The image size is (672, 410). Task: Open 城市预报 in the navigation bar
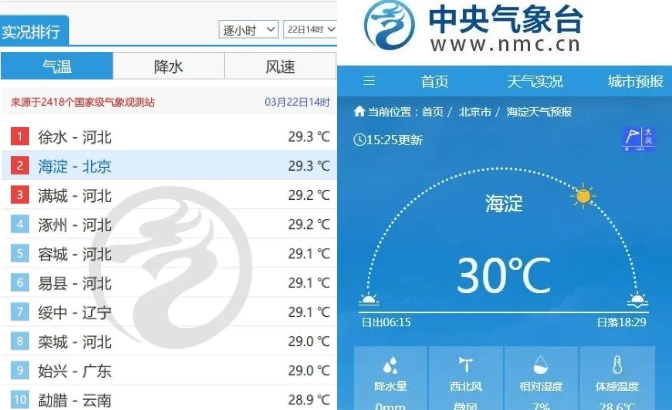635,81
